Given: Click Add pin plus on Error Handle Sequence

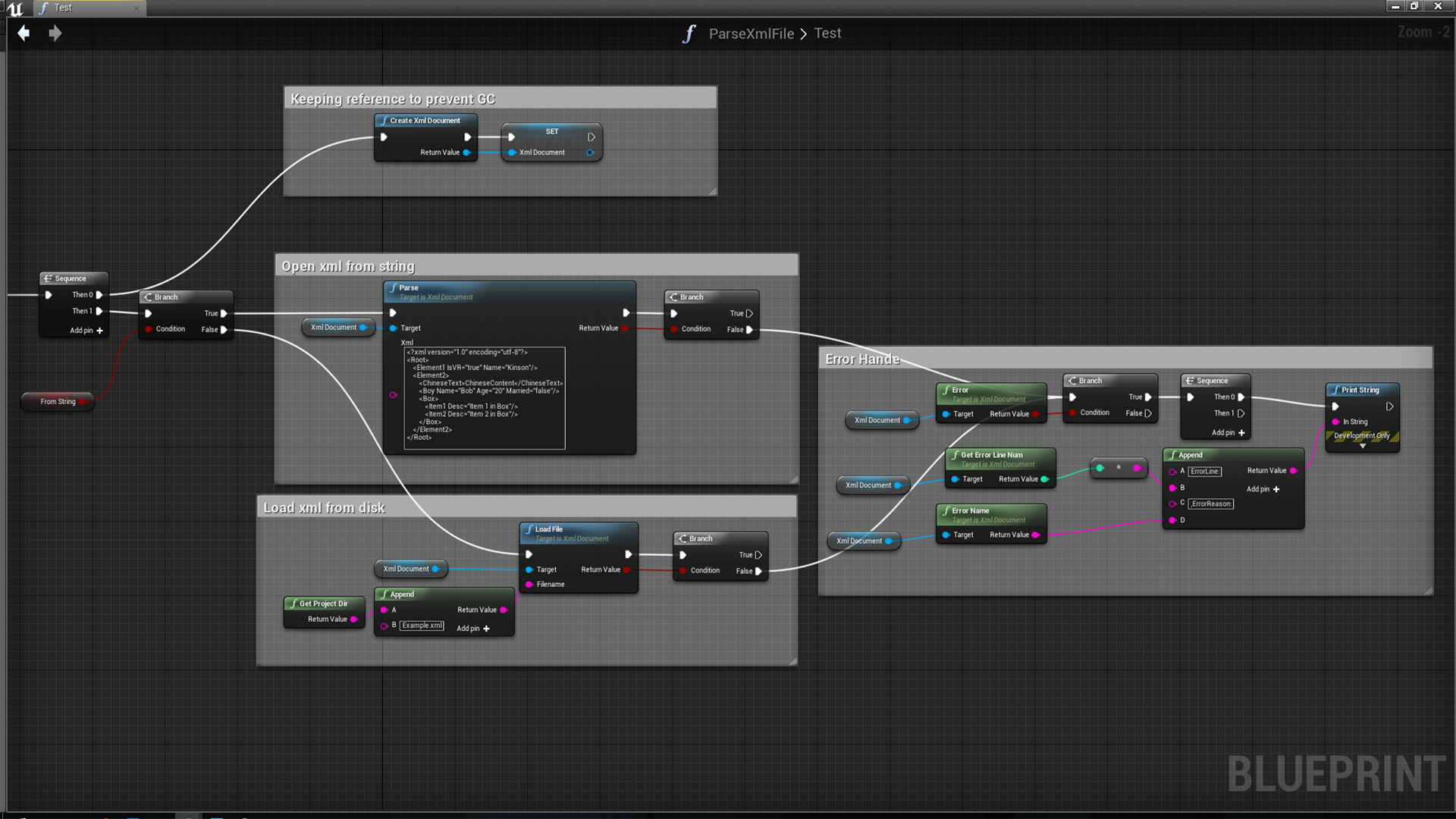Looking at the screenshot, I should coord(1241,433).
